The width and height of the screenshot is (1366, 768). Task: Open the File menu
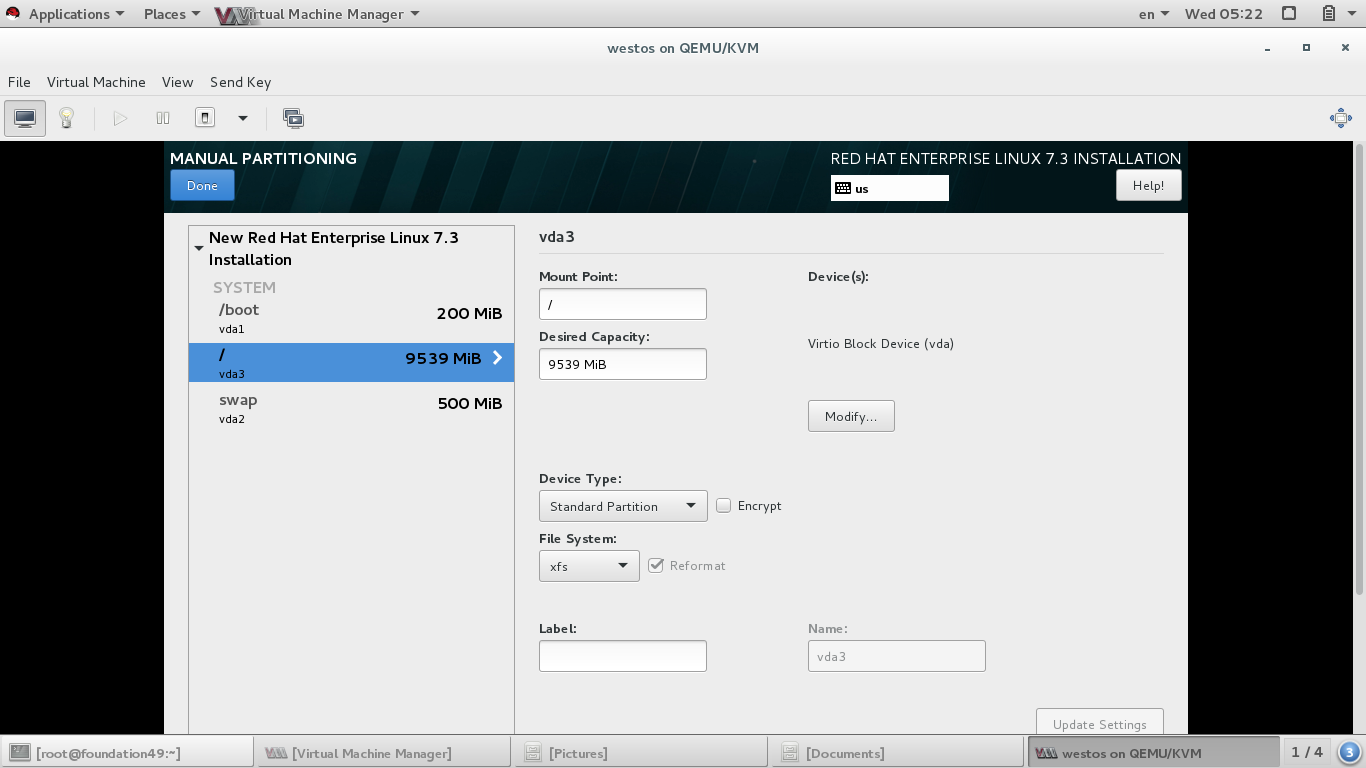pos(19,82)
